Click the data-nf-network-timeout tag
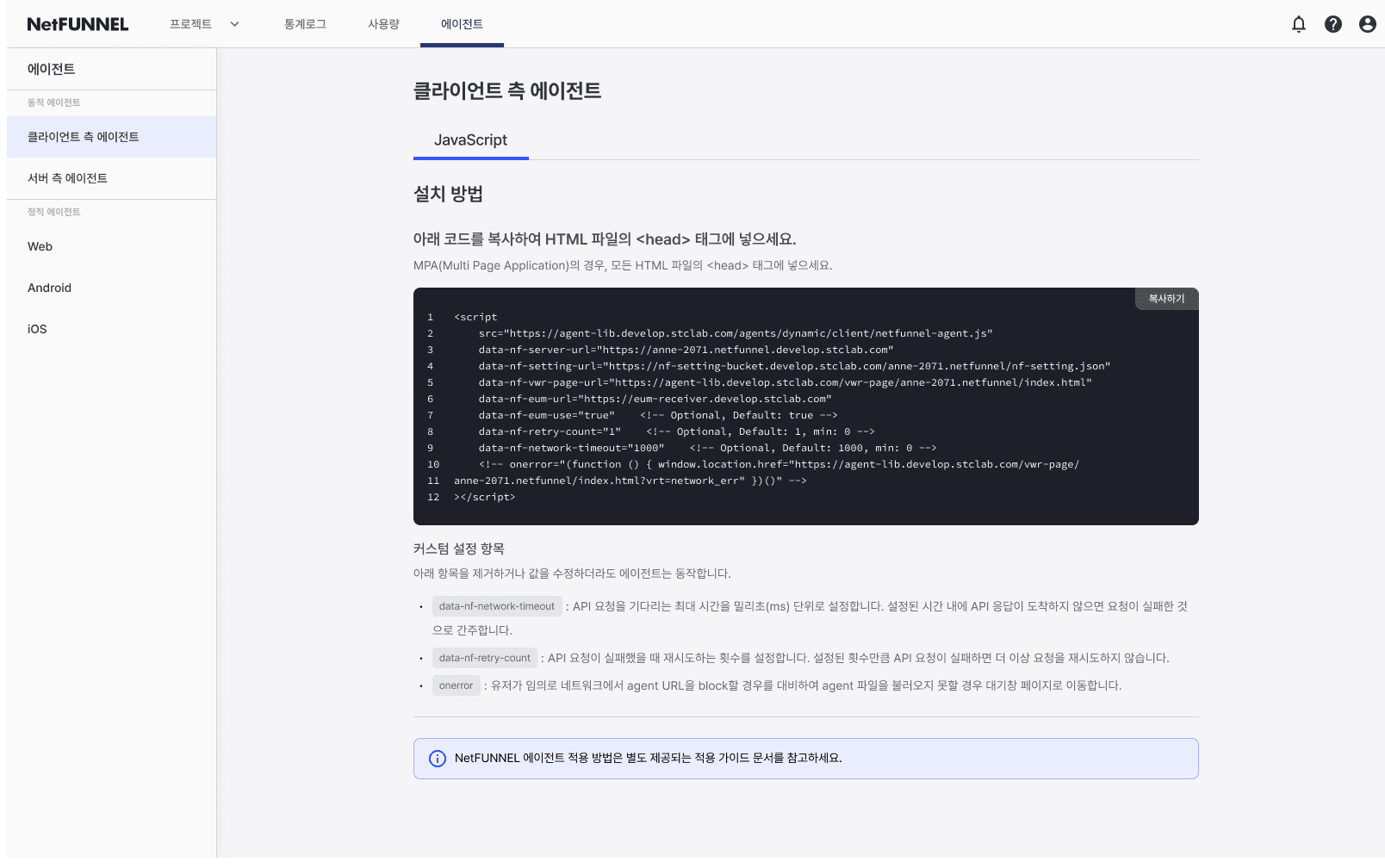Image resolution: width=1385 pixels, height=868 pixels. click(497, 606)
